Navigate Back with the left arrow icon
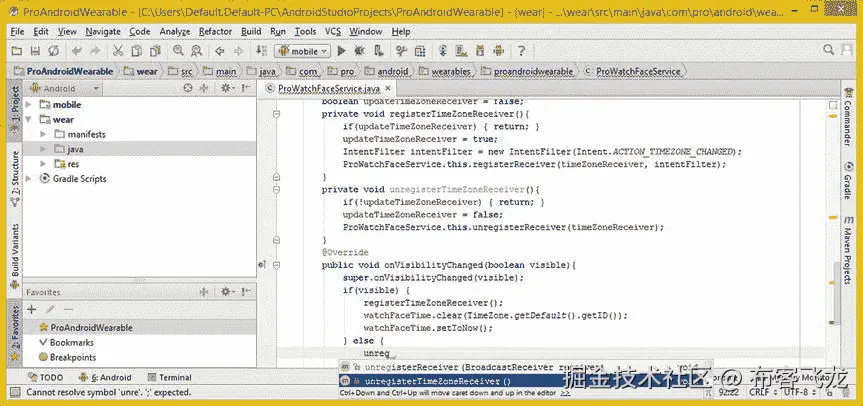This screenshot has height=406, width=863. tap(220, 51)
